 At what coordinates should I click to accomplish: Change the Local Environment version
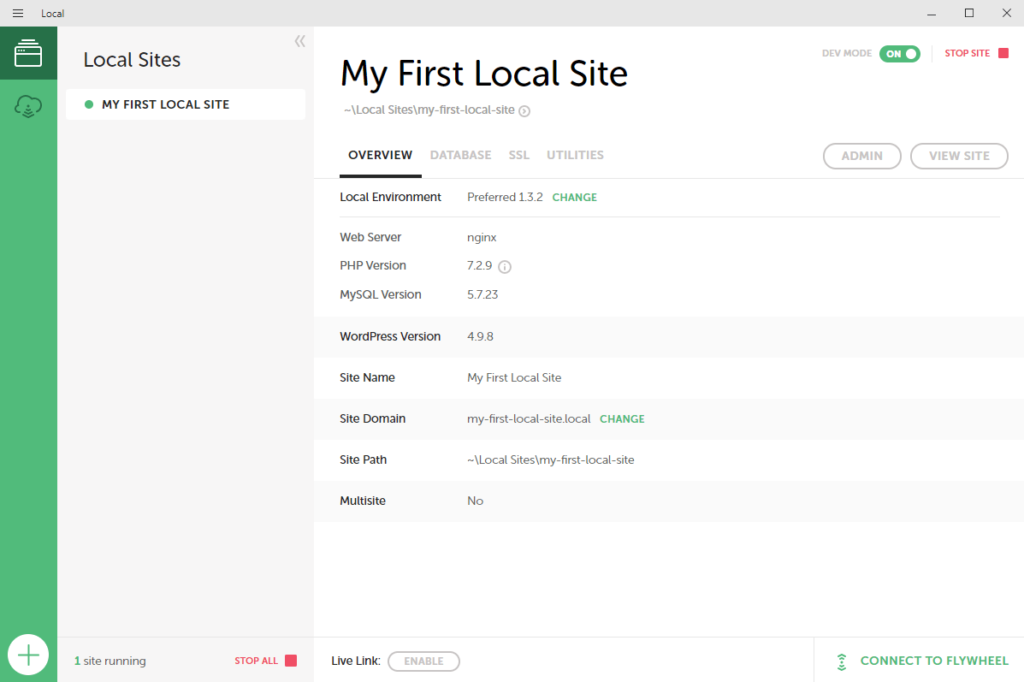tap(574, 197)
